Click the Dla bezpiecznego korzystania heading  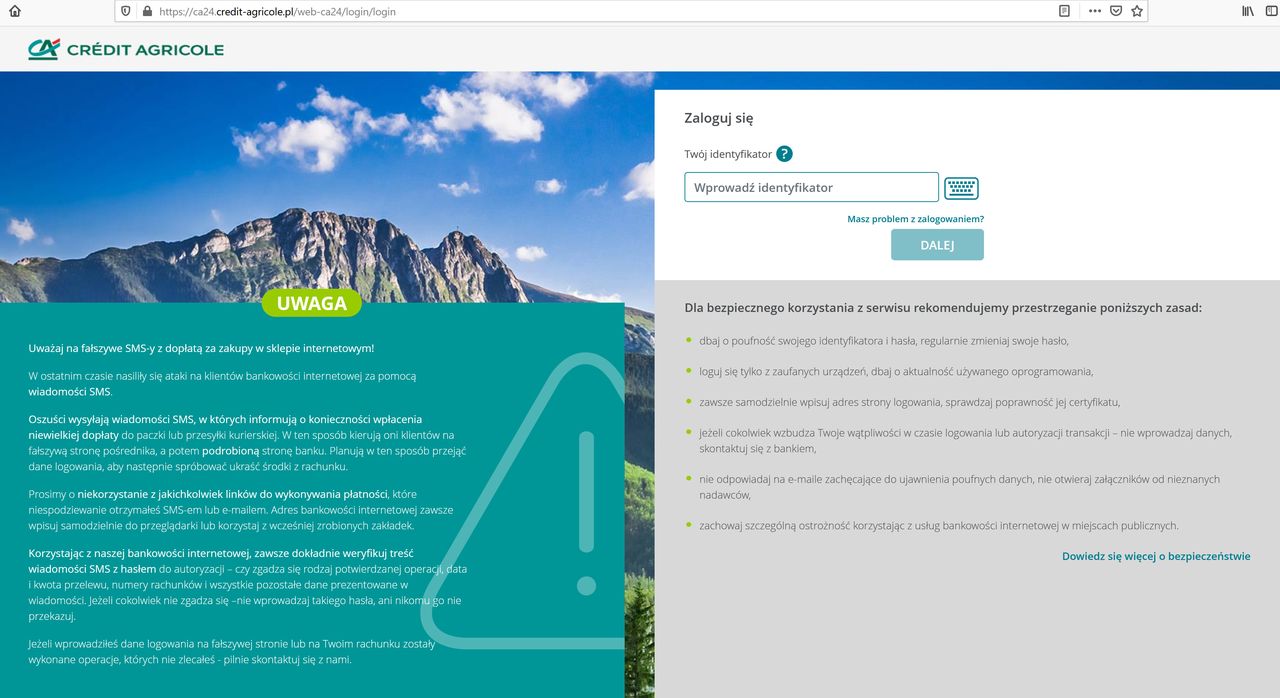(943, 308)
